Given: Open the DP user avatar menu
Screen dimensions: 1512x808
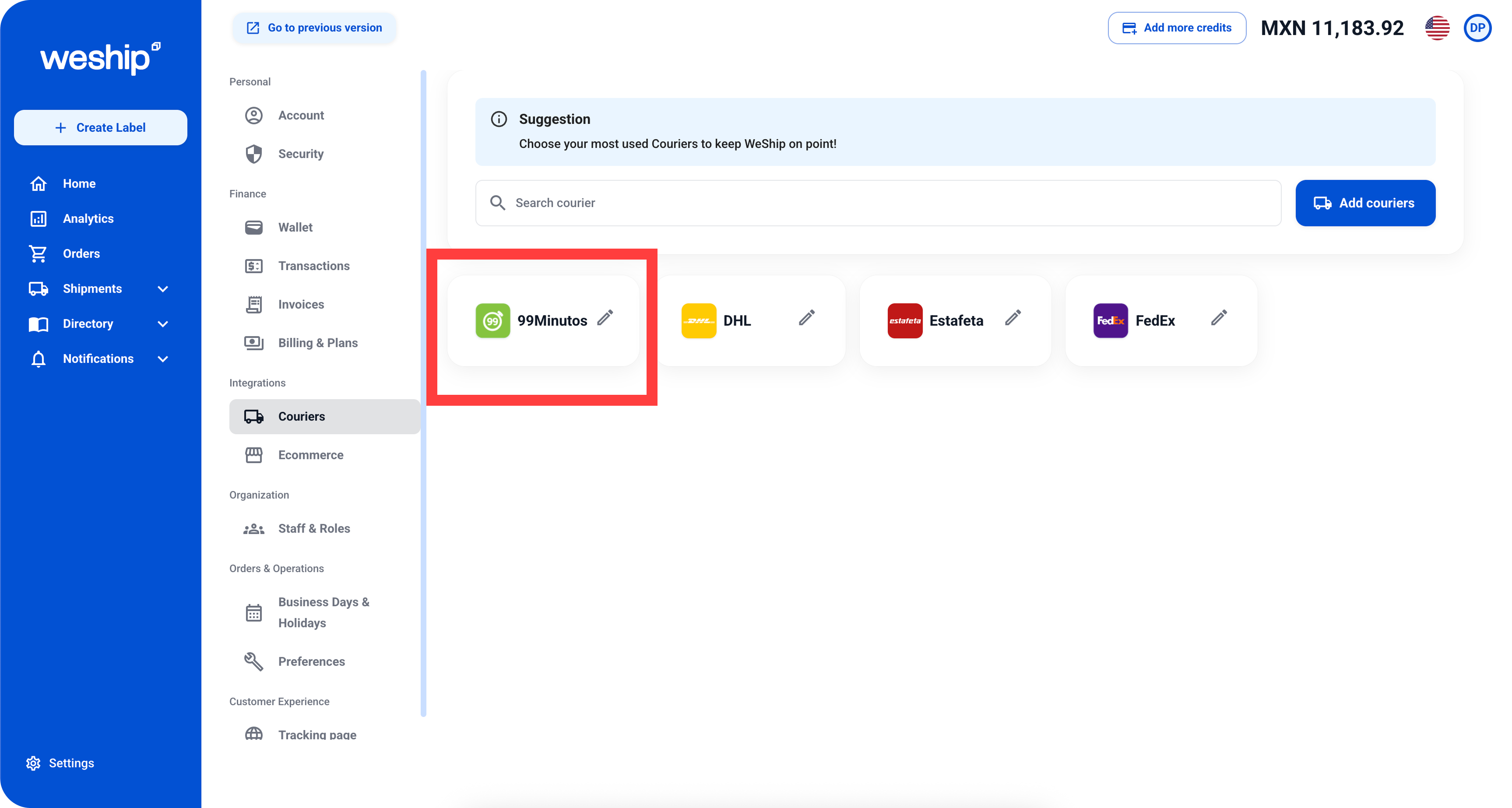Looking at the screenshot, I should 1477,28.
